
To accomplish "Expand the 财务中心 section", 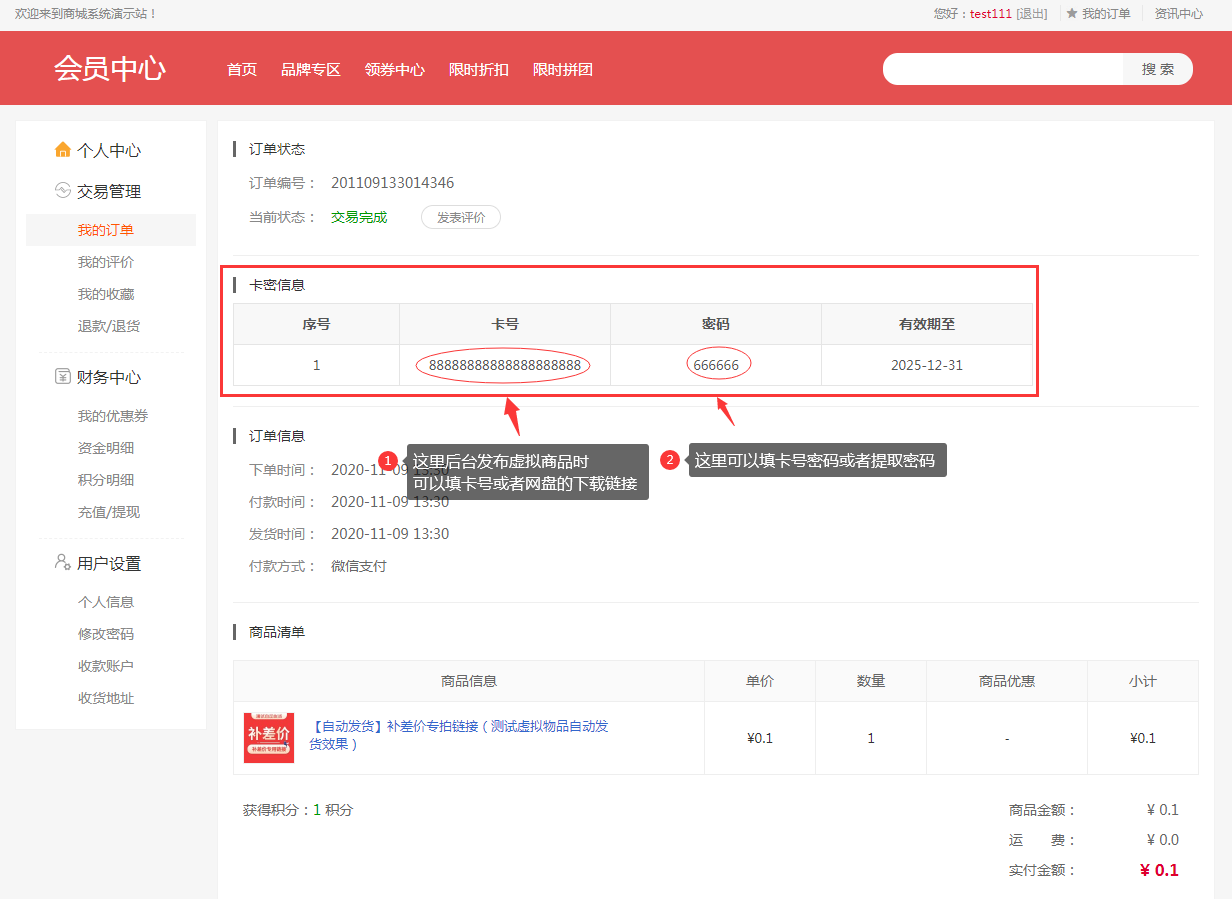I will 109,377.
